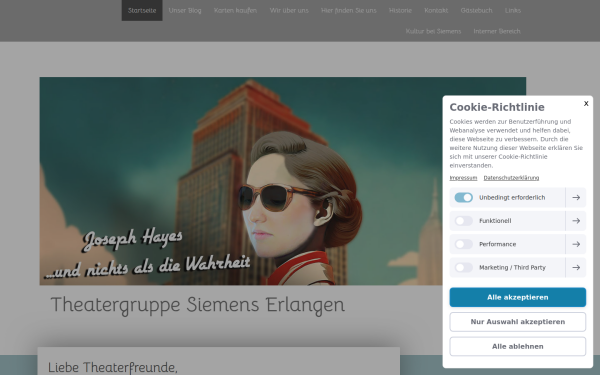Screen dimensions: 600x375
Task: Click the Alle akzeptieren button
Action: (517, 297)
